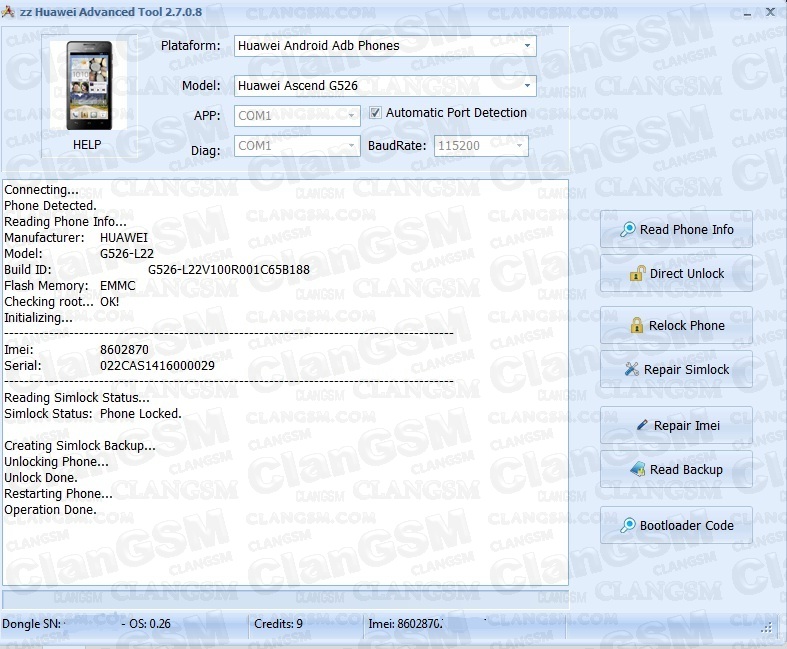The height and width of the screenshot is (649, 787).
Task: Click magnifier icon on Read Phone Info
Action: coord(627,229)
